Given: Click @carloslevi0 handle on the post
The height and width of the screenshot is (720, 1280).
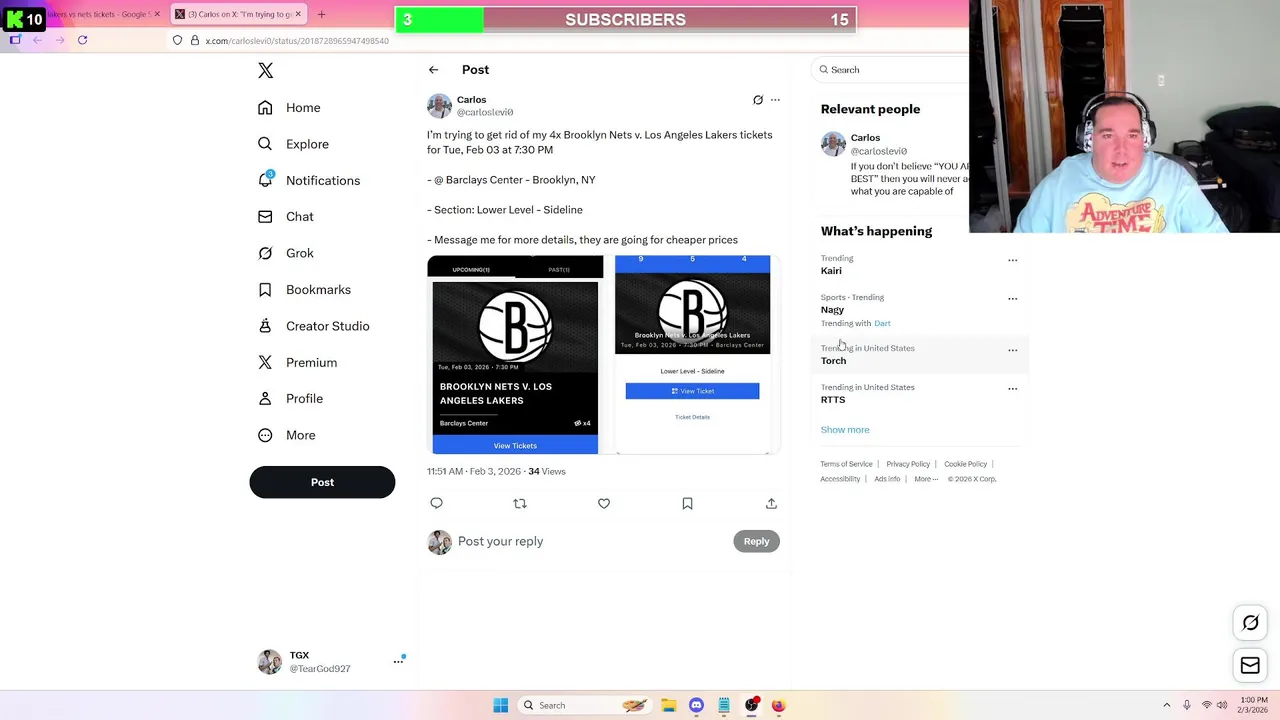Looking at the screenshot, I should [x=485, y=112].
